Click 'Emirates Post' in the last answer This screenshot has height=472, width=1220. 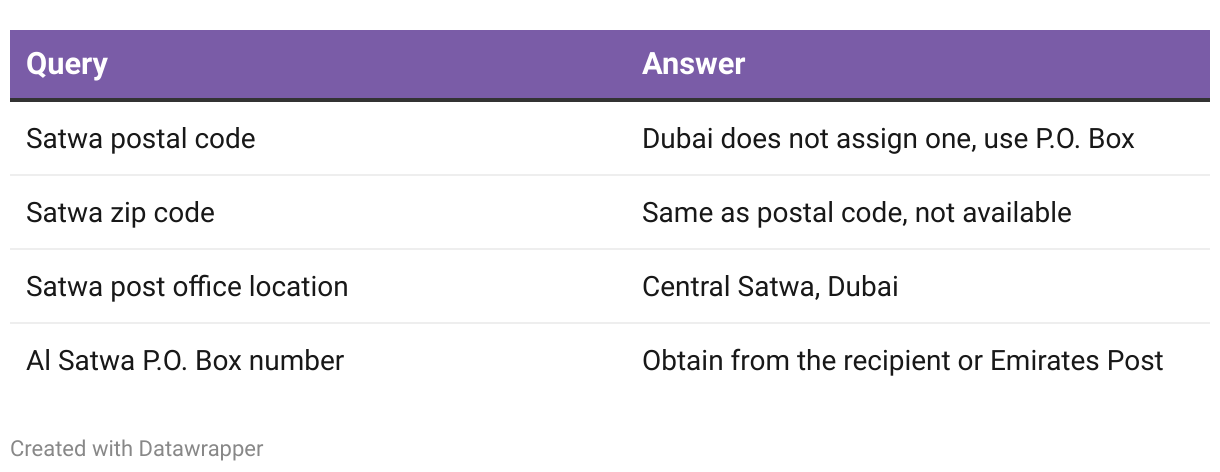[1077, 360]
